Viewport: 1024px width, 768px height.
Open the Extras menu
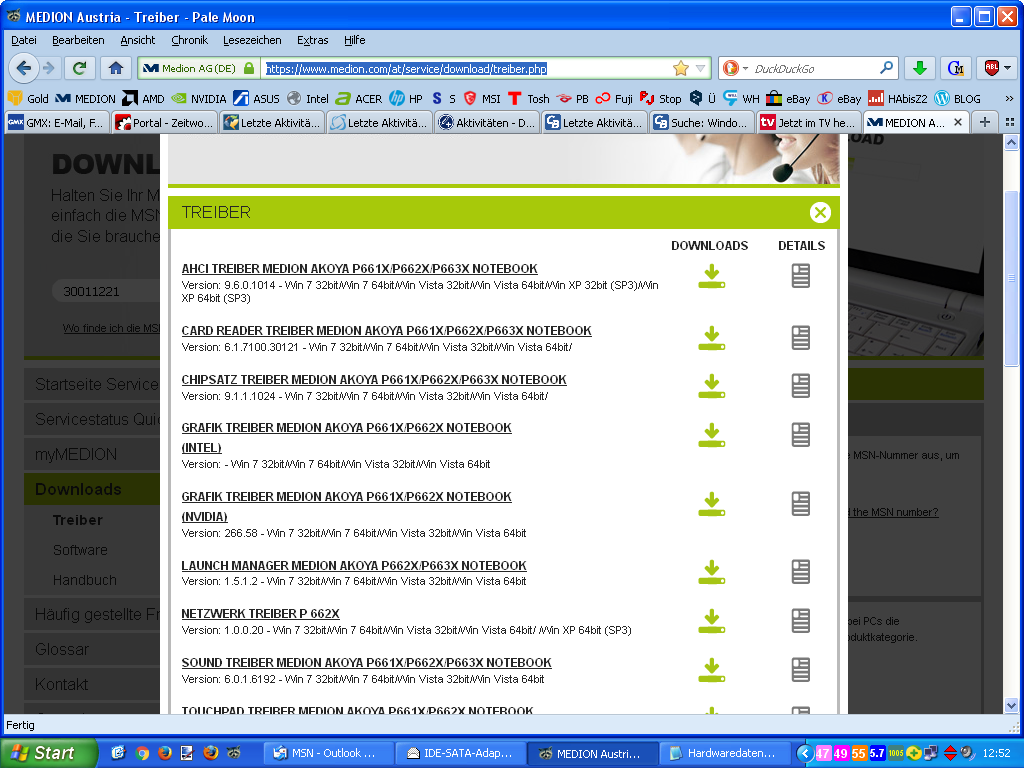(x=312, y=40)
